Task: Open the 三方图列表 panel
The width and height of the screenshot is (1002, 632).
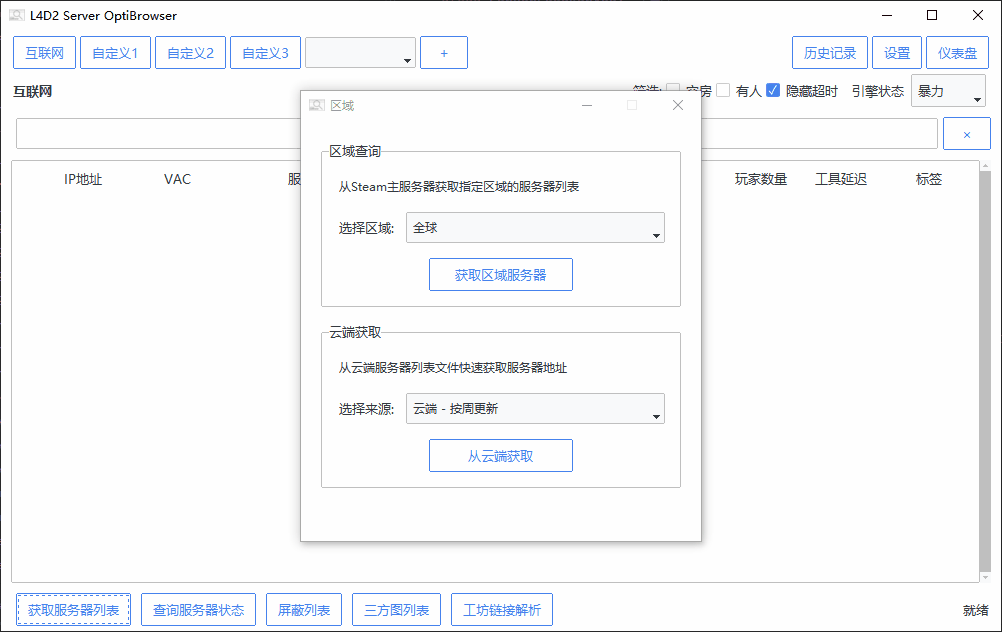Action: (x=396, y=609)
